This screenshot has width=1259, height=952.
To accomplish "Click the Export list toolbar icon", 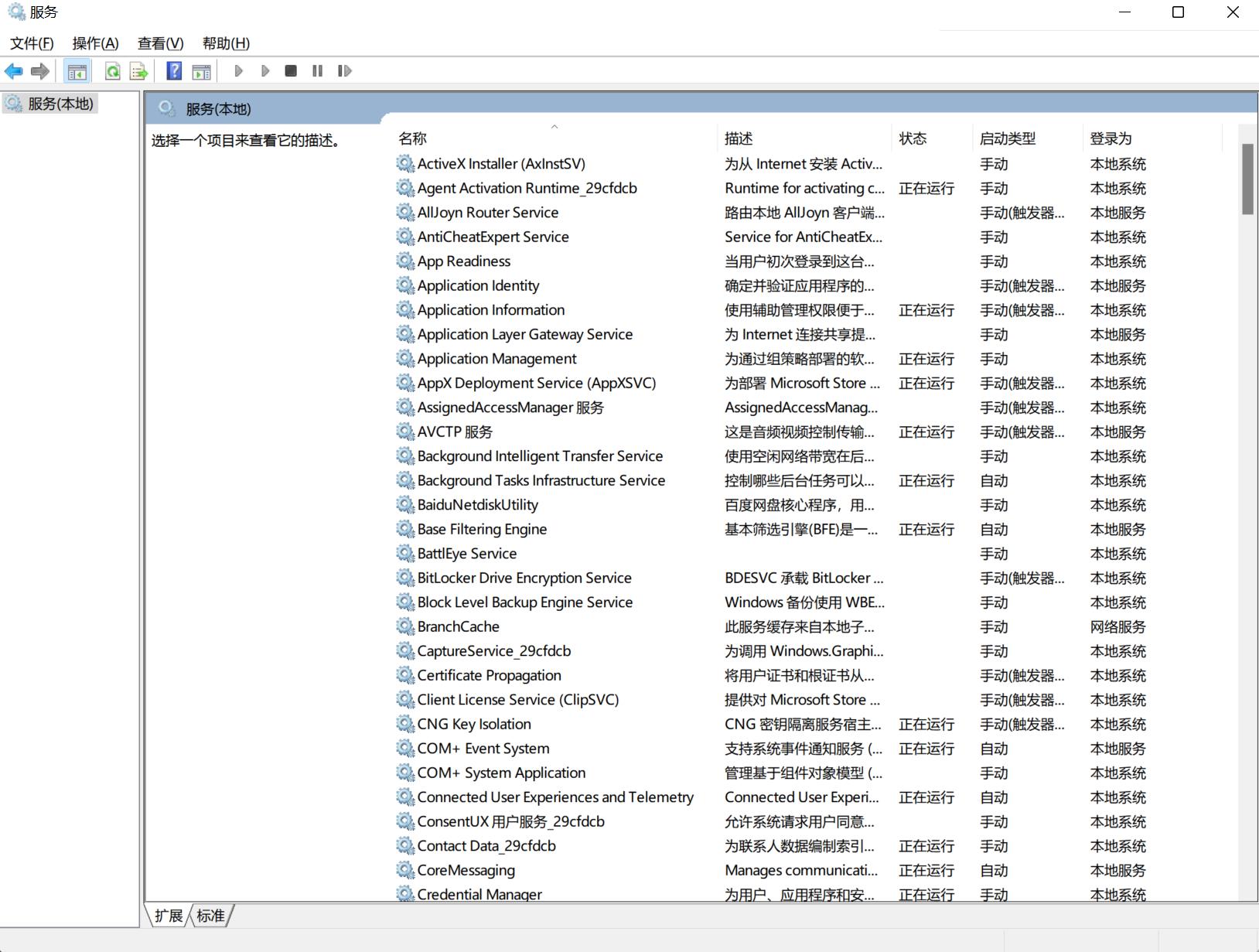I will click(139, 71).
